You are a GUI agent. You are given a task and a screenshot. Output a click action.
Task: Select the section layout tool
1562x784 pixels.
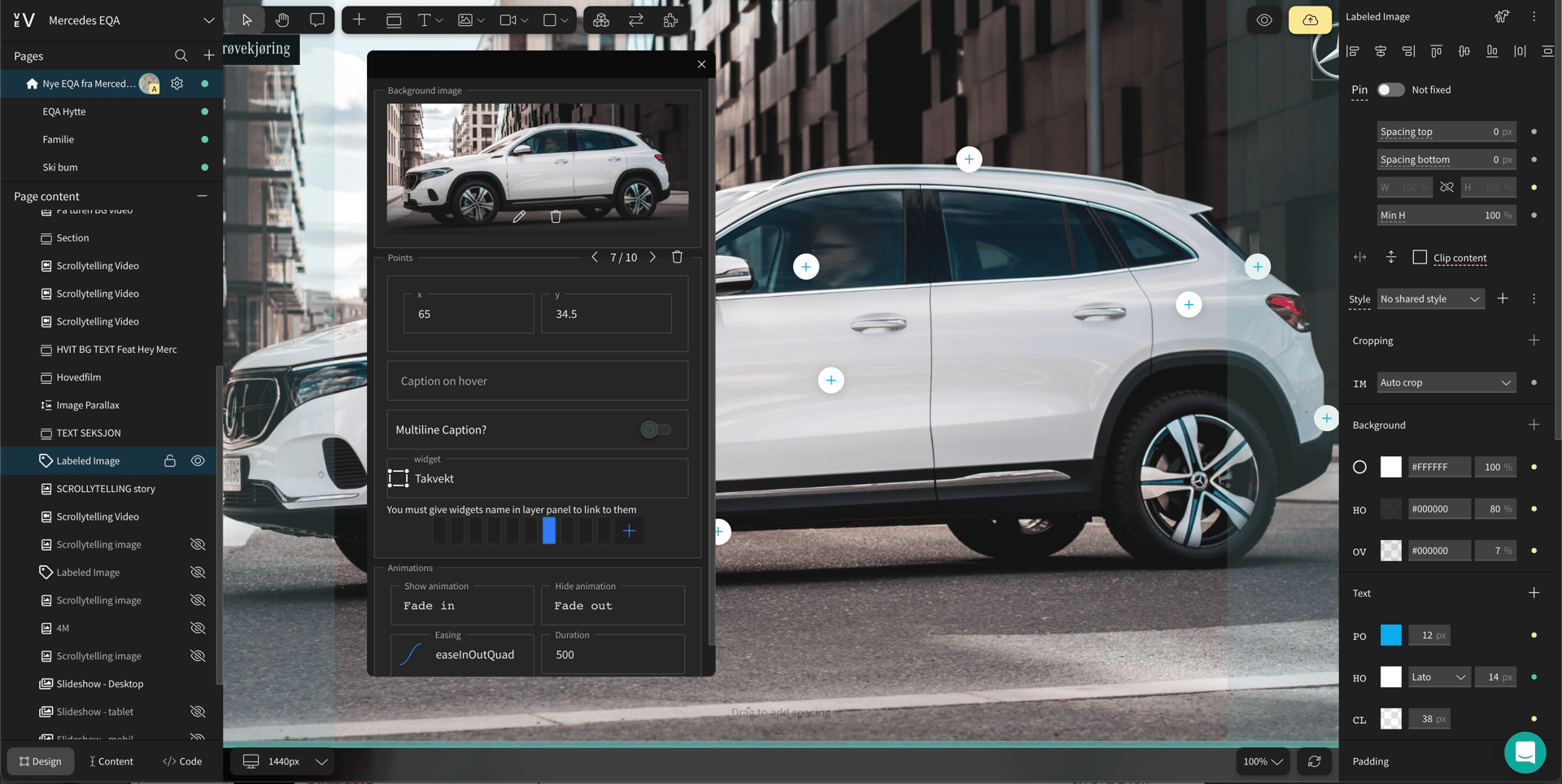[x=394, y=20]
